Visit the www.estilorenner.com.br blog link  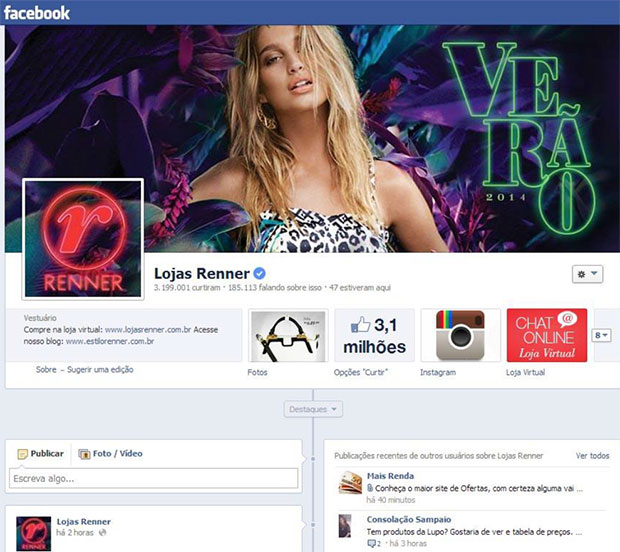point(110,341)
